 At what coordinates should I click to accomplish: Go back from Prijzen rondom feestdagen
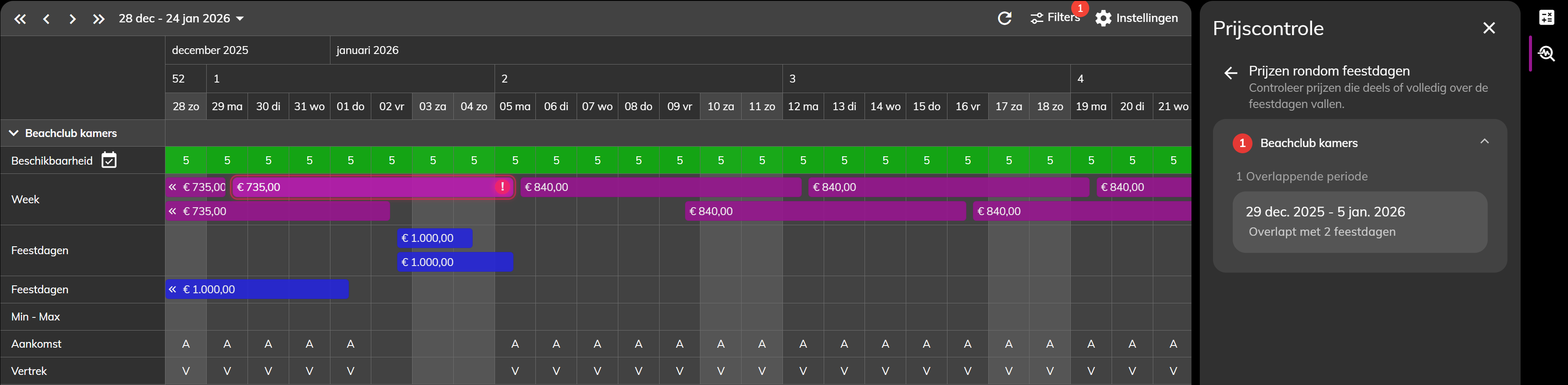(1231, 73)
